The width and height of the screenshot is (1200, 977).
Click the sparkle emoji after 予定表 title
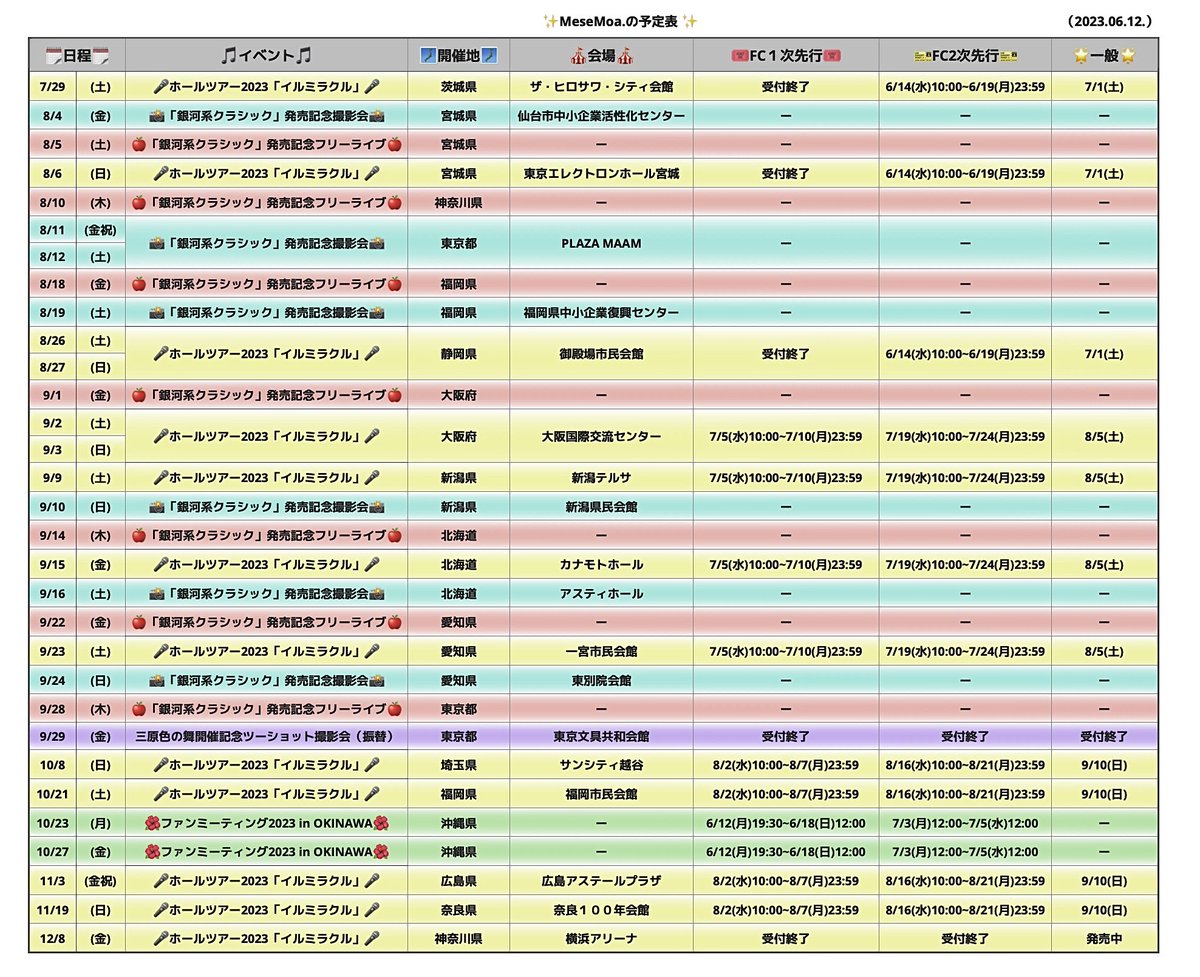[x=690, y=20]
